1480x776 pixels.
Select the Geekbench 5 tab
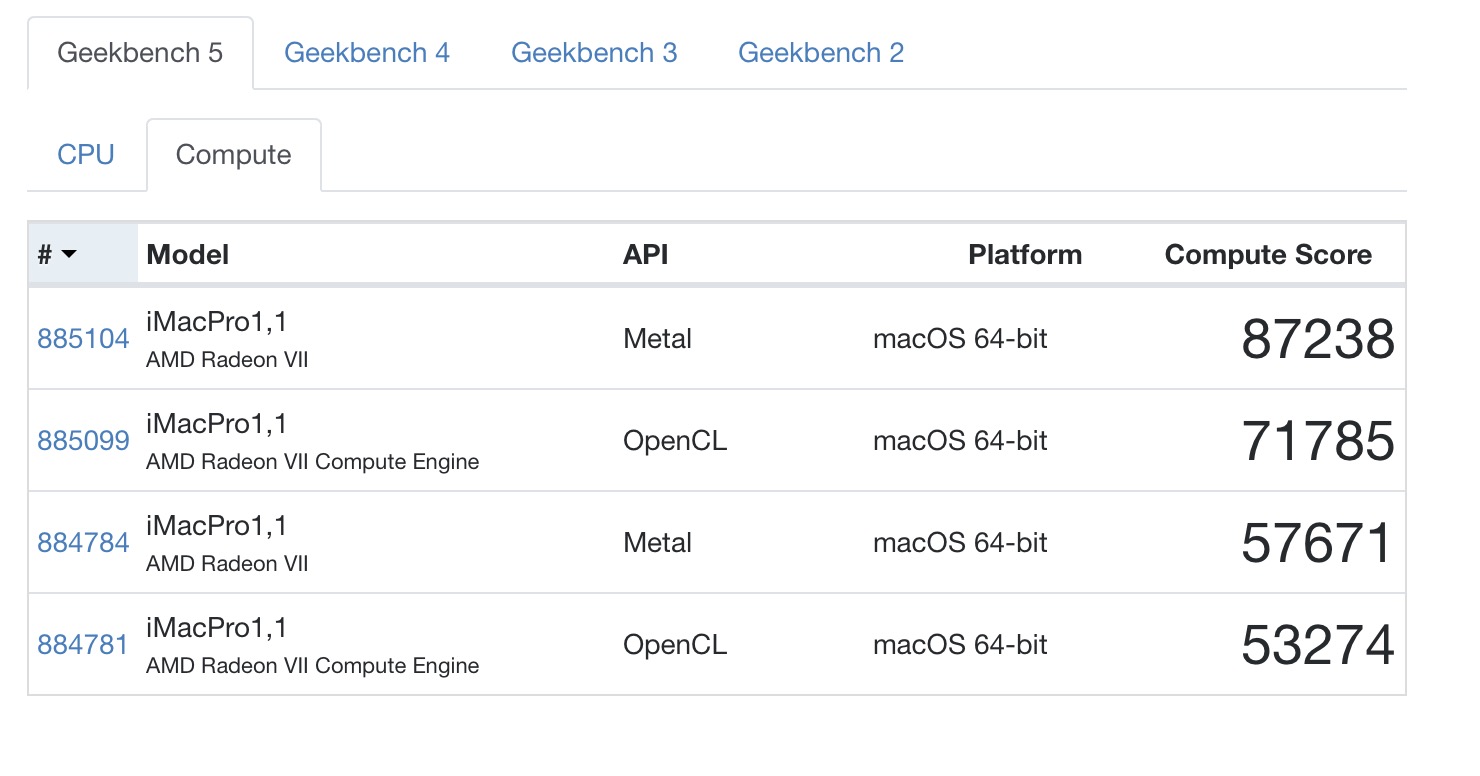tap(140, 53)
